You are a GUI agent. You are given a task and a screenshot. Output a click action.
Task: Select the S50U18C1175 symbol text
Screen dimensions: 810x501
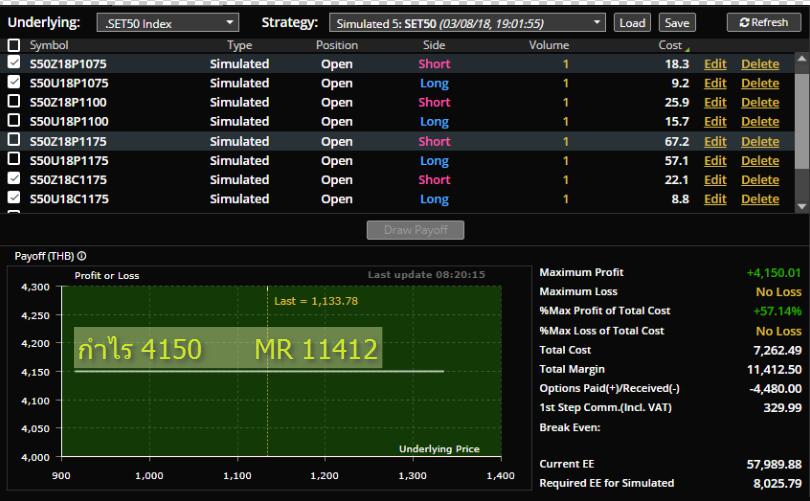point(69,199)
